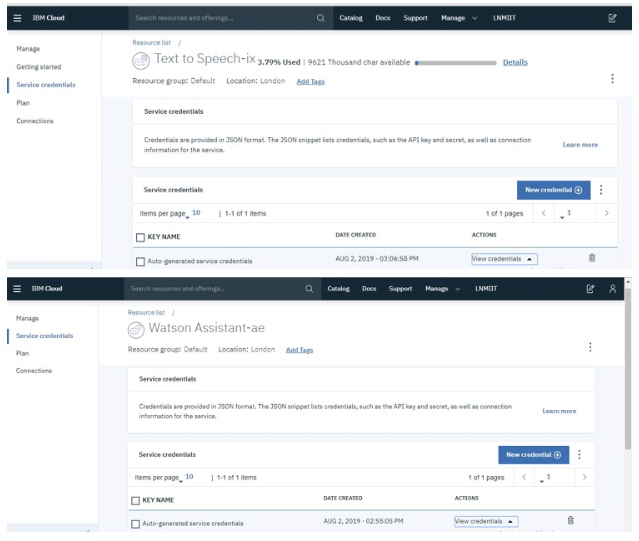Click edit notepad icon in top header
Viewport: 639px width, 541px height.
point(611,18)
